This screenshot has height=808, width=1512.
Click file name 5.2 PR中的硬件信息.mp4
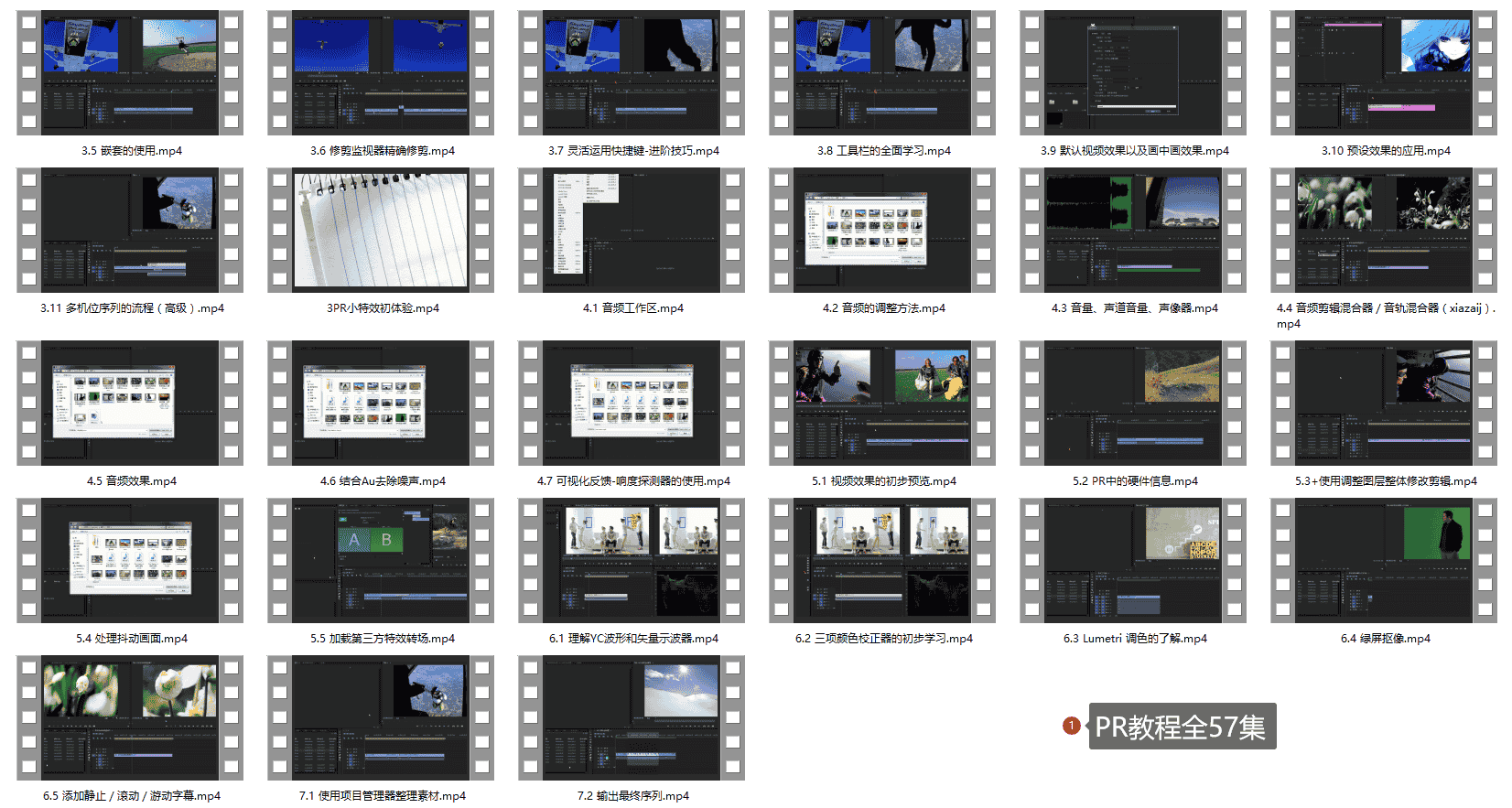tap(1135, 481)
